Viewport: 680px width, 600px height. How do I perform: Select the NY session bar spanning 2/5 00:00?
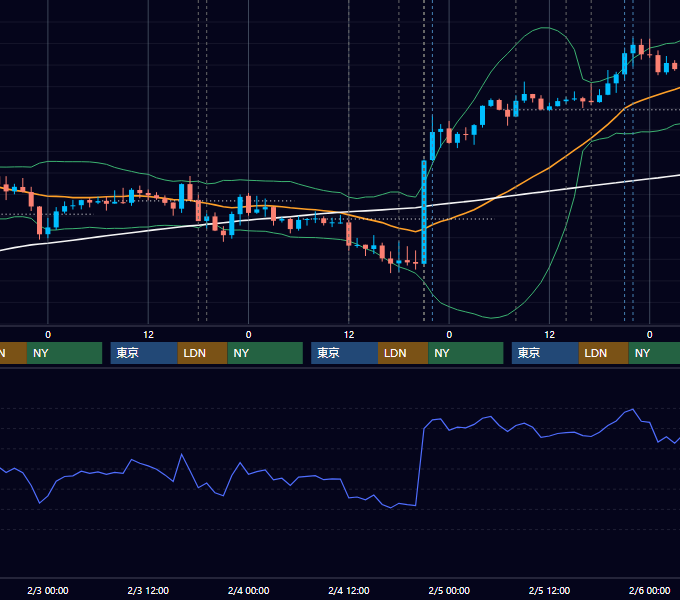466,353
